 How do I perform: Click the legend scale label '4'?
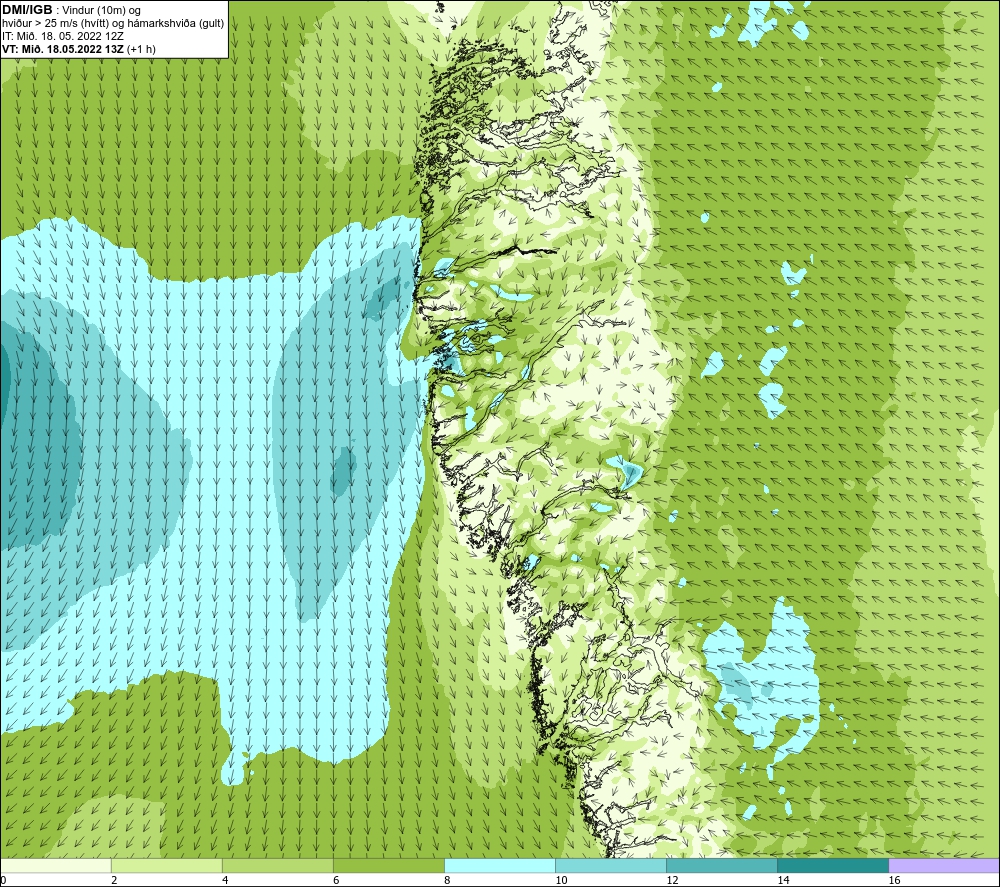click(x=224, y=880)
